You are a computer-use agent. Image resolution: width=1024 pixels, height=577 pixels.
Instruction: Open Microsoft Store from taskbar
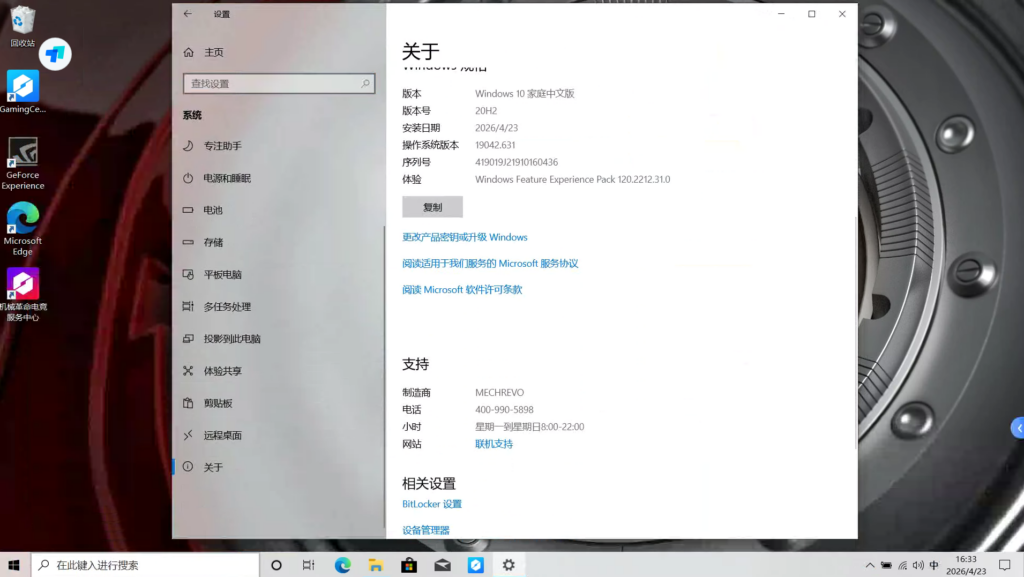pos(409,565)
